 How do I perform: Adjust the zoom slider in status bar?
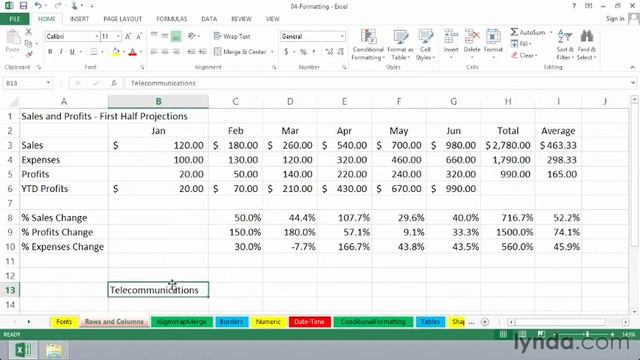click(587, 334)
